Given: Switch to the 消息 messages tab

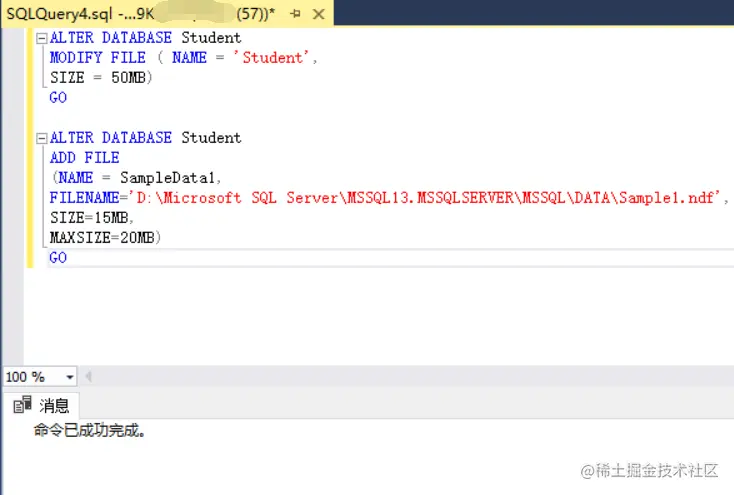Looking at the screenshot, I should (42, 405).
